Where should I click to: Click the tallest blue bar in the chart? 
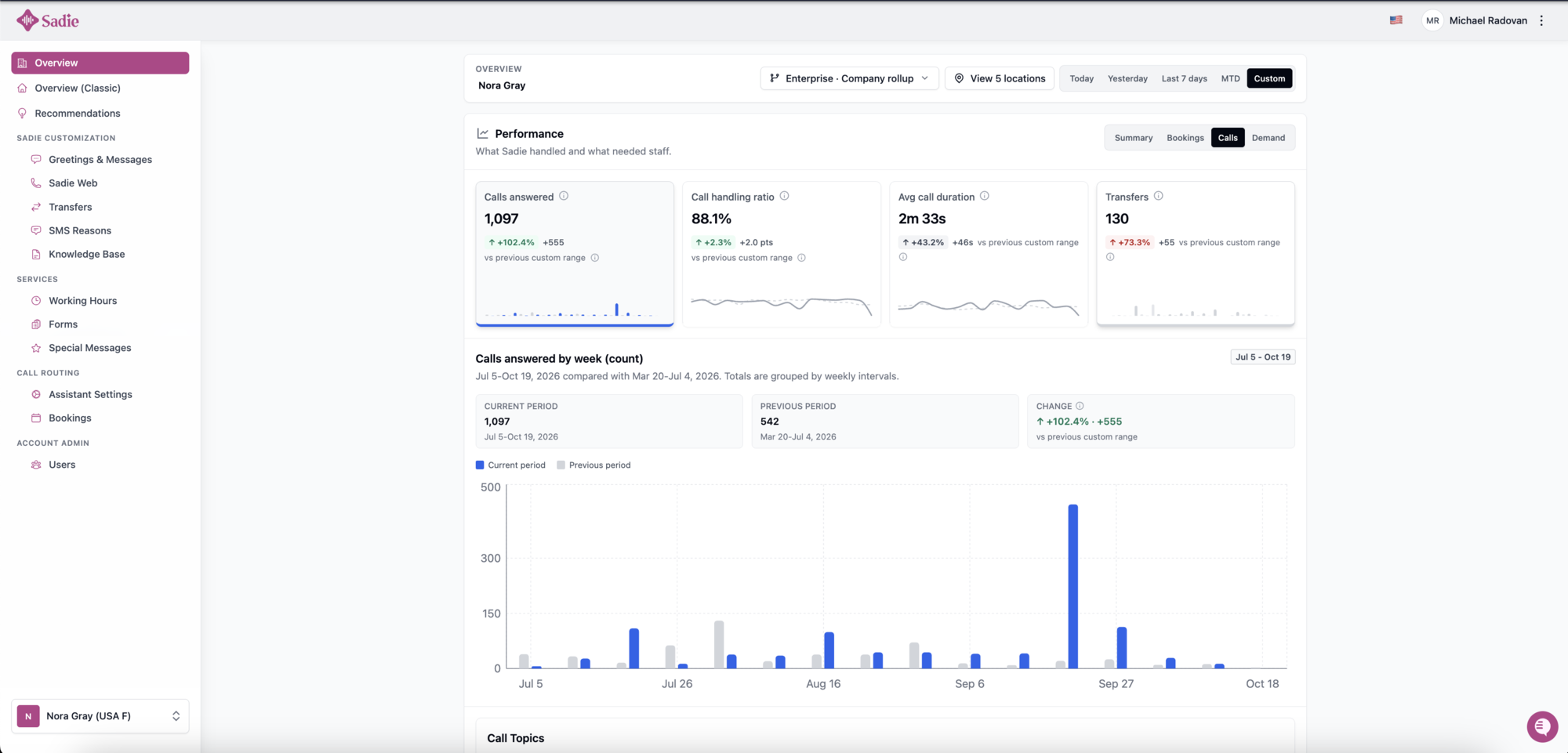pyautogui.click(x=1073, y=586)
